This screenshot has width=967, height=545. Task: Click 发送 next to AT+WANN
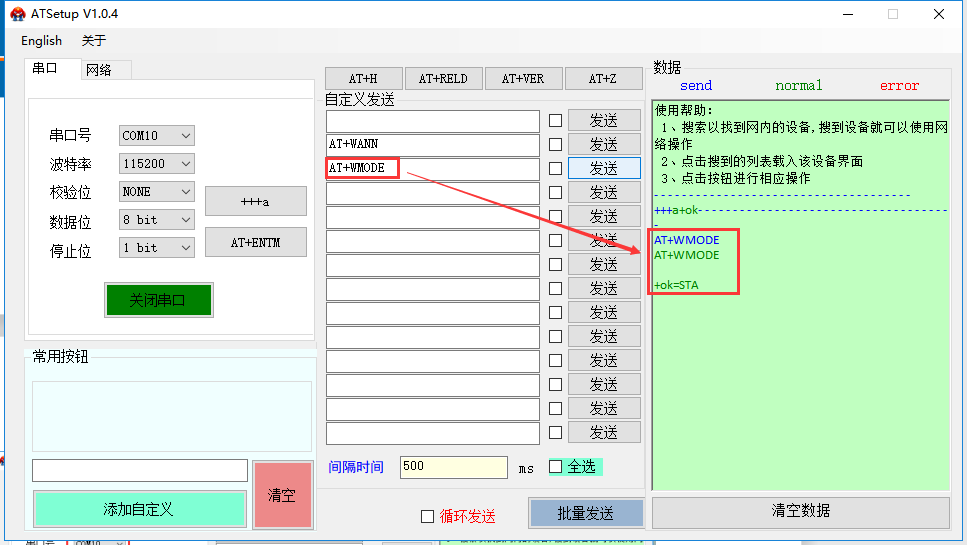pyautogui.click(x=604, y=144)
